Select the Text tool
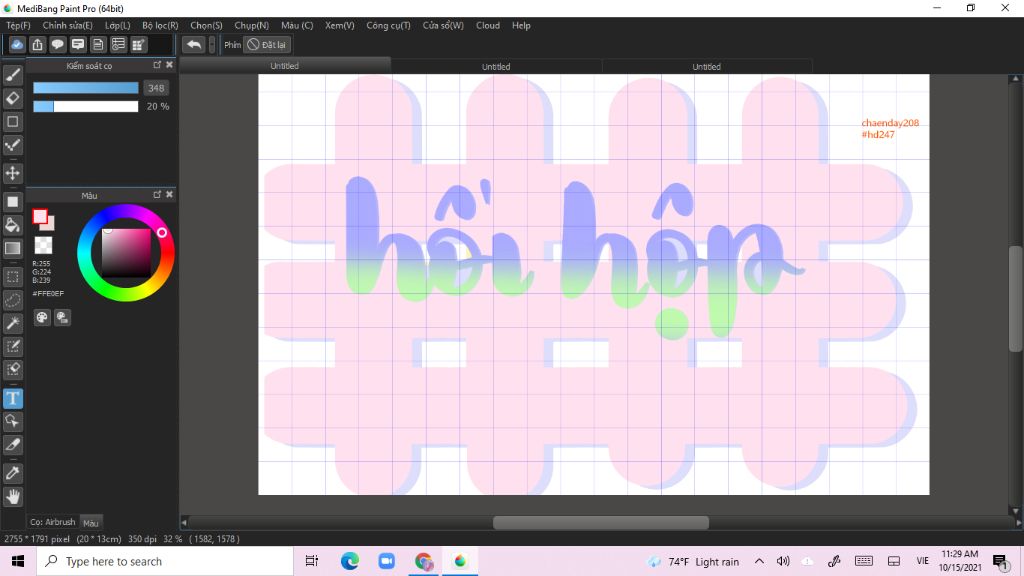Screen dimensions: 1024x576 point(12,398)
